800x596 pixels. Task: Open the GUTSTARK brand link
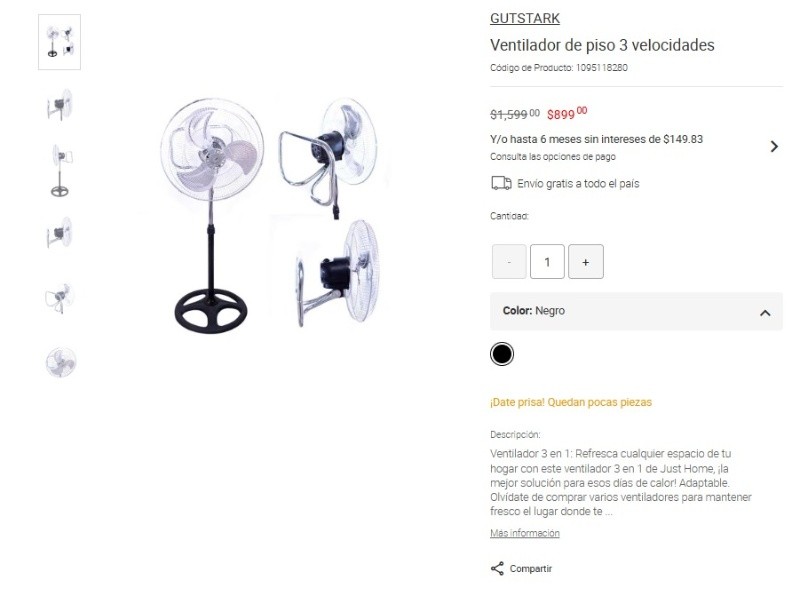[525, 18]
